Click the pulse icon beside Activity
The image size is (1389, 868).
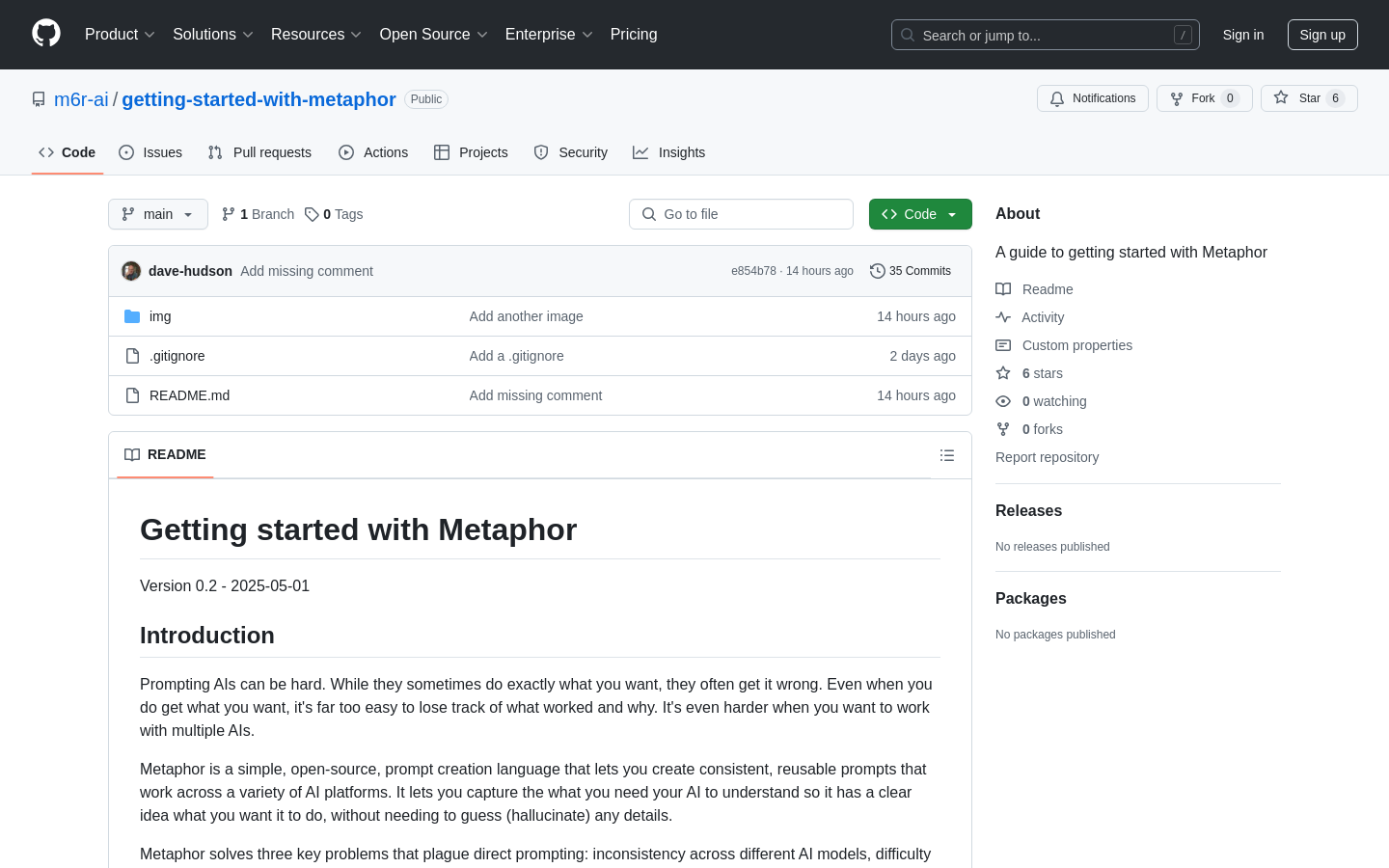[1003, 317]
